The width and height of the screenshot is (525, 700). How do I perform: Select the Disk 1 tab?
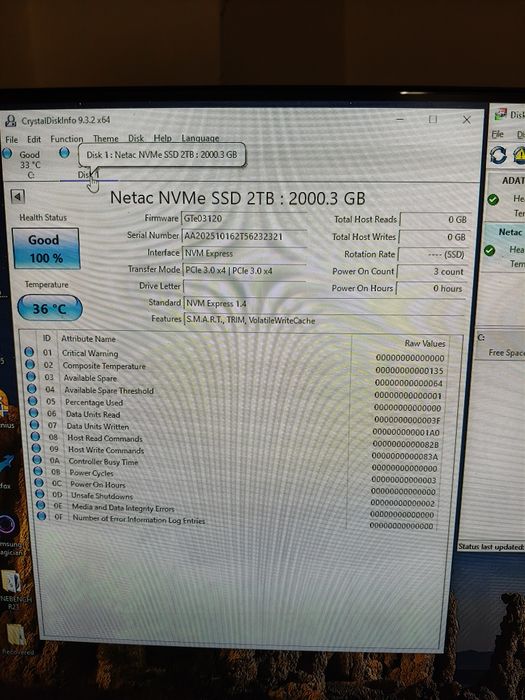pyautogui.click(x=88, y=174)
